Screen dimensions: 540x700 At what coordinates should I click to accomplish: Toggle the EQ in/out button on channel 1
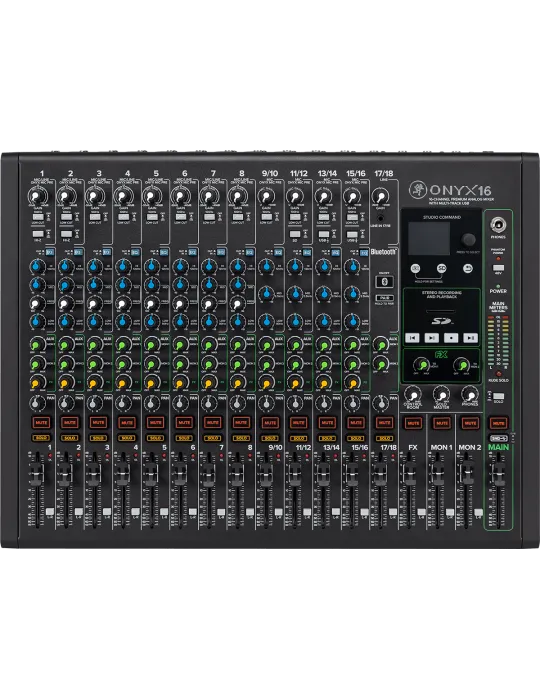click(x=50, y=252)
